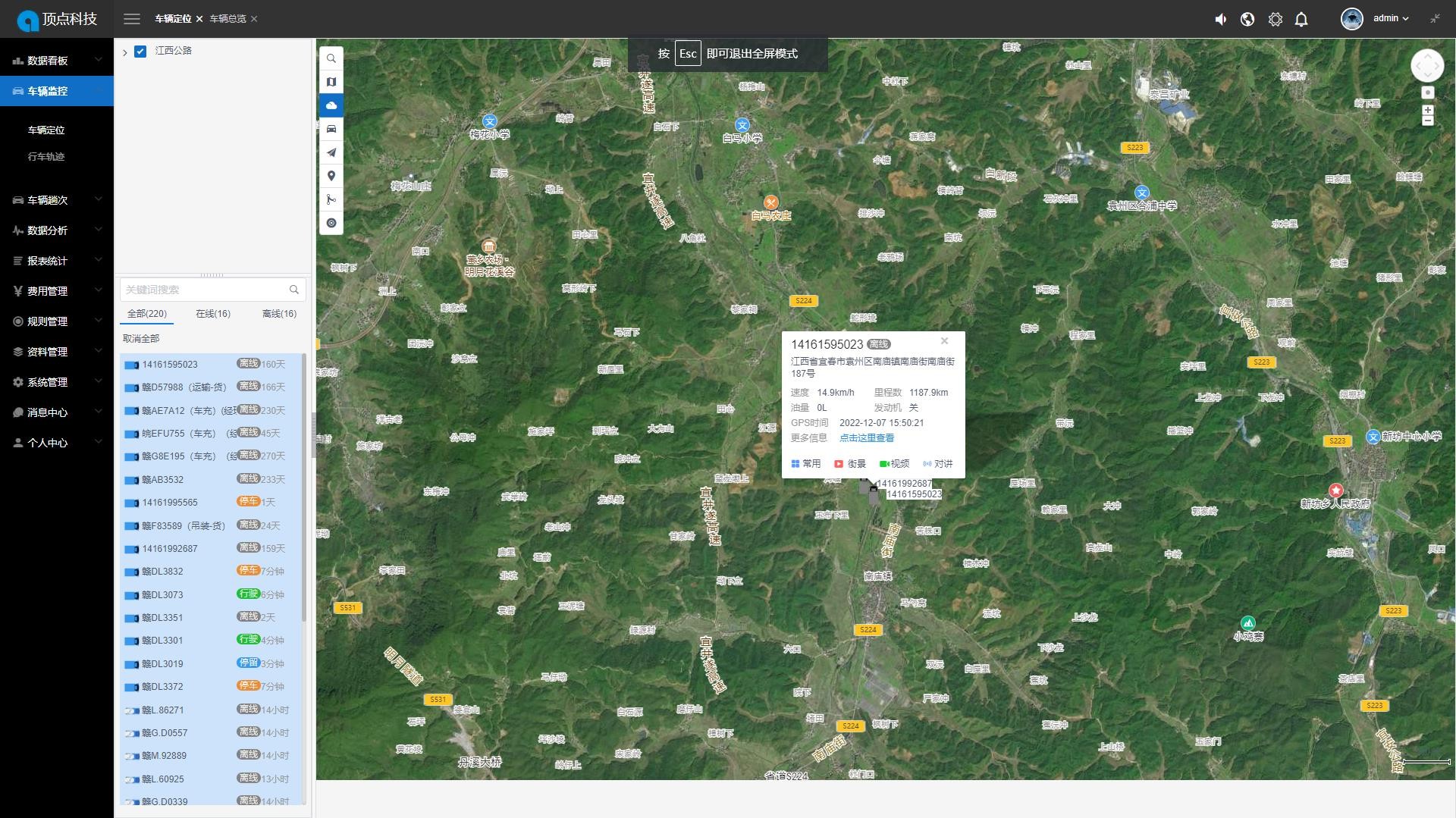Screen dimensions: 1456x818
Task: Mute sound using the speaker icon
Action: pyautogui.click(x=1221, y=19)
